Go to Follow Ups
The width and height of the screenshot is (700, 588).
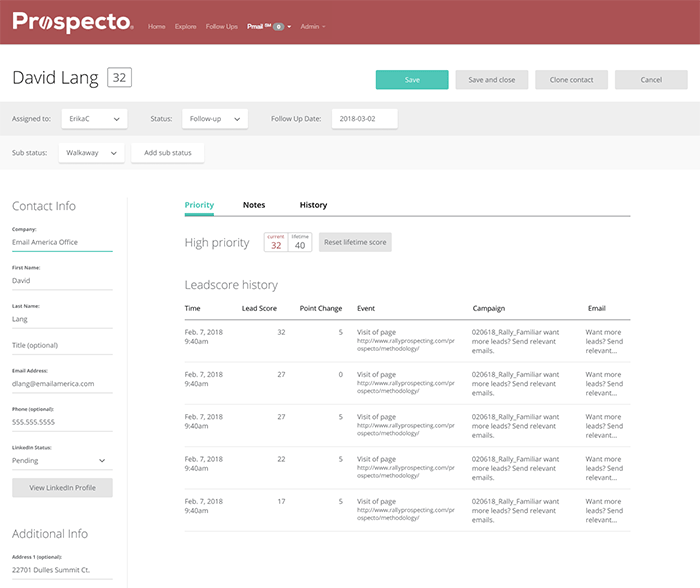coord(221,27)
